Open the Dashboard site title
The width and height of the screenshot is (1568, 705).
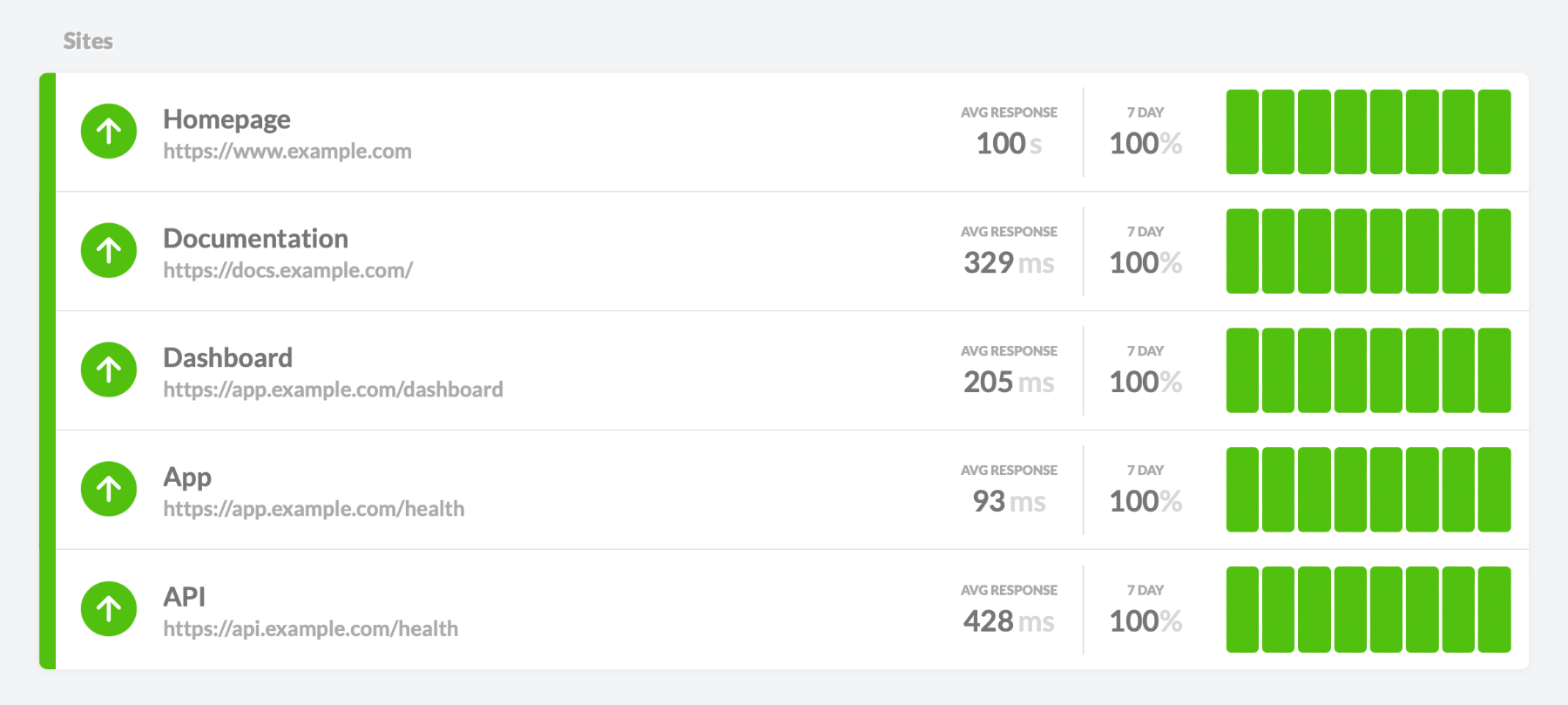227,358
